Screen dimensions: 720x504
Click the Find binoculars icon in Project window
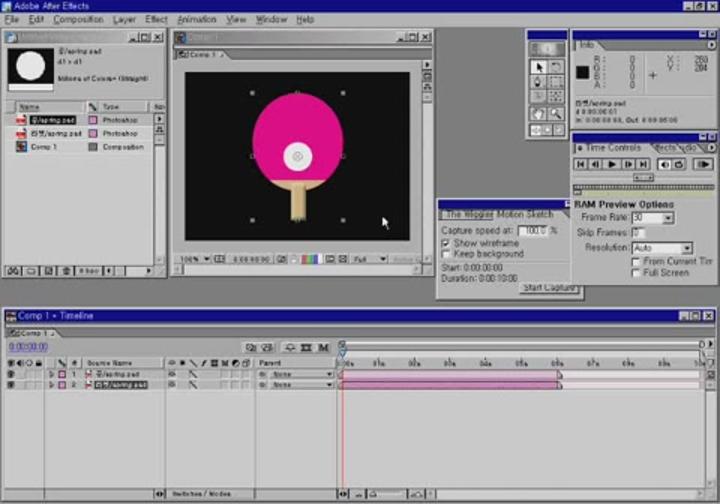tap(13, 271)
